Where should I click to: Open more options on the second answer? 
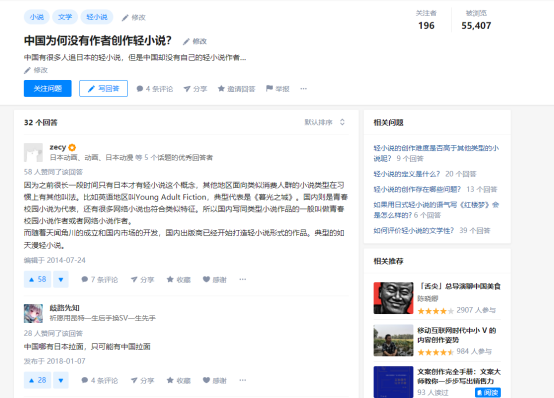click(x=242, y=380)
